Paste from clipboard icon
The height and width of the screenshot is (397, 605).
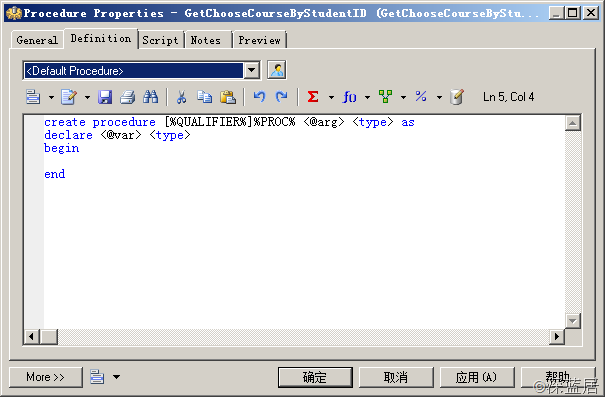click(228, 97)
